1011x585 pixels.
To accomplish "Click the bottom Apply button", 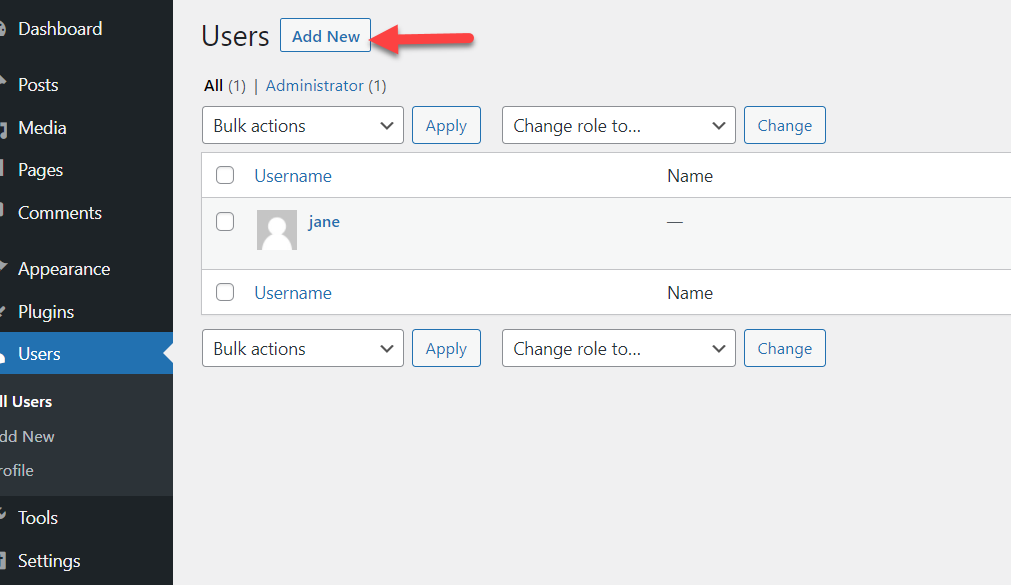I will point(446,348).
